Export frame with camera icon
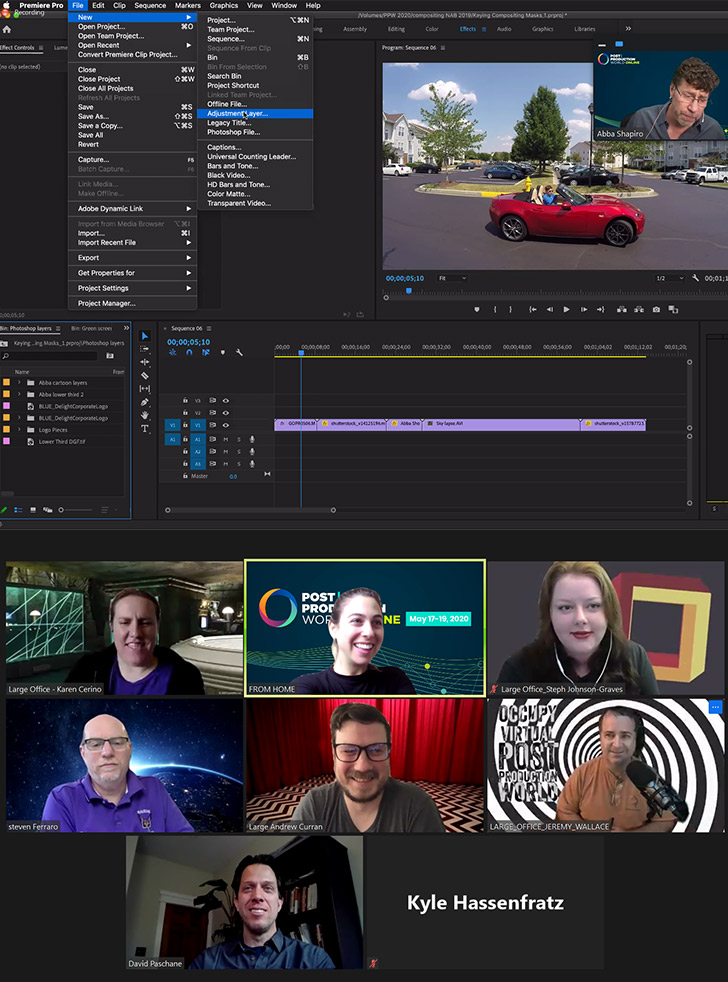Image resolution: width=728 pixels, height=982 pixels. 656,309
